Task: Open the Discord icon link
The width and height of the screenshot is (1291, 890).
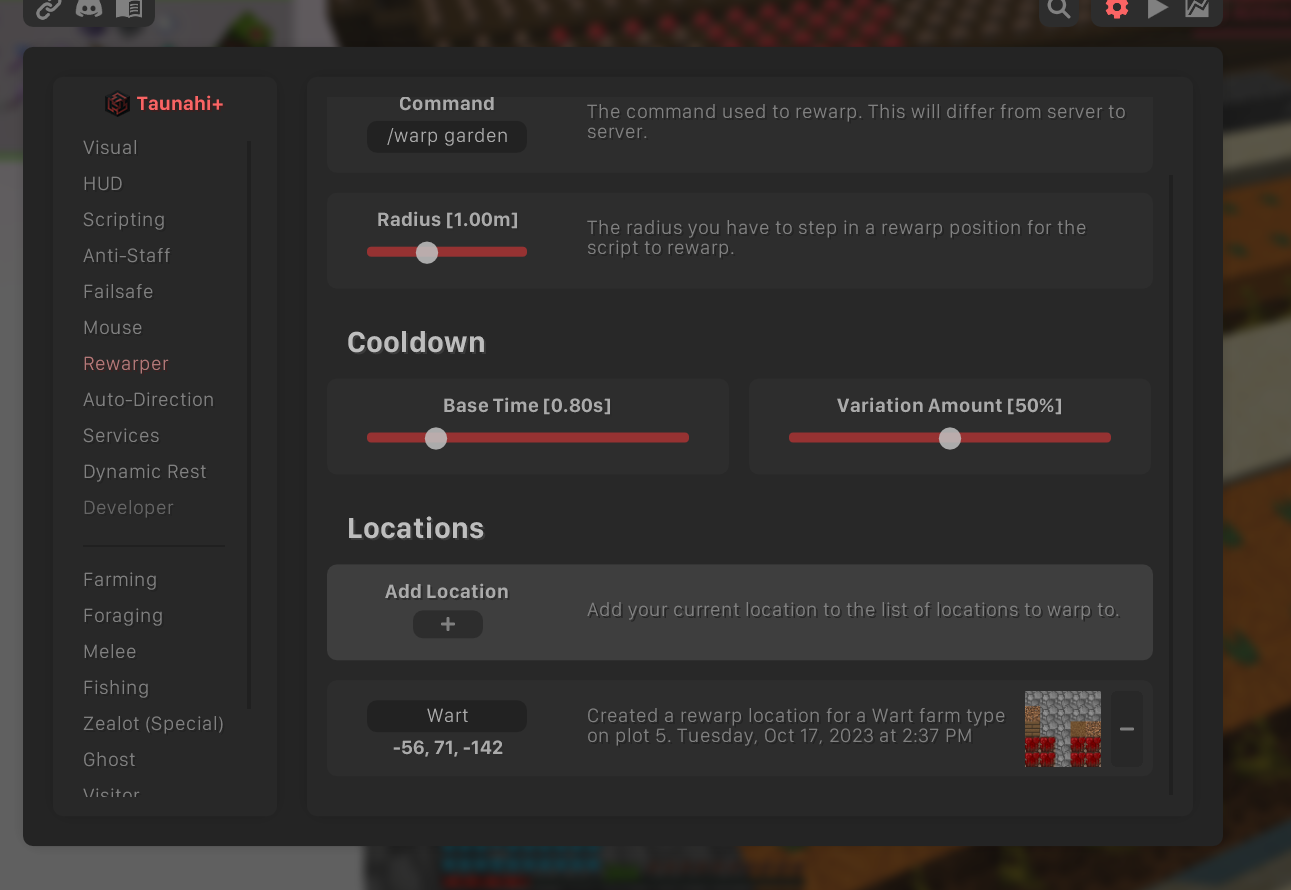Action: pyautogui.click(x=89, y=9)
